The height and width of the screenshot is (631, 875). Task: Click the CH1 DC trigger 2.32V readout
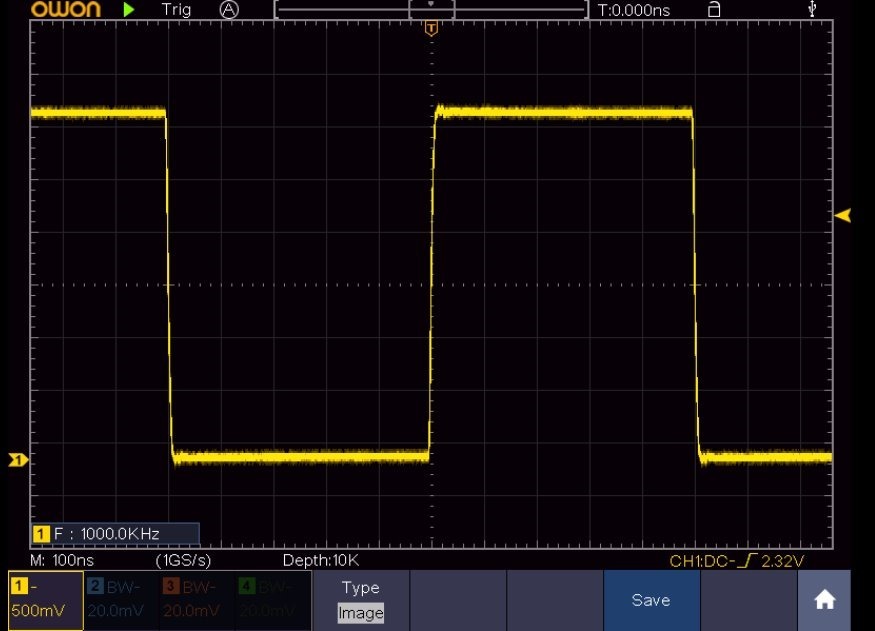[737, 561]
